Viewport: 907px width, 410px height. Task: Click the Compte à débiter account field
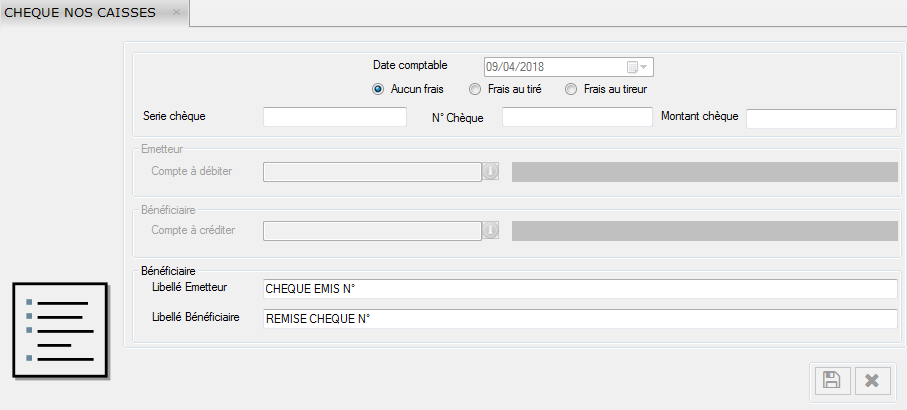pyautogui.click(x=371, y=171)
